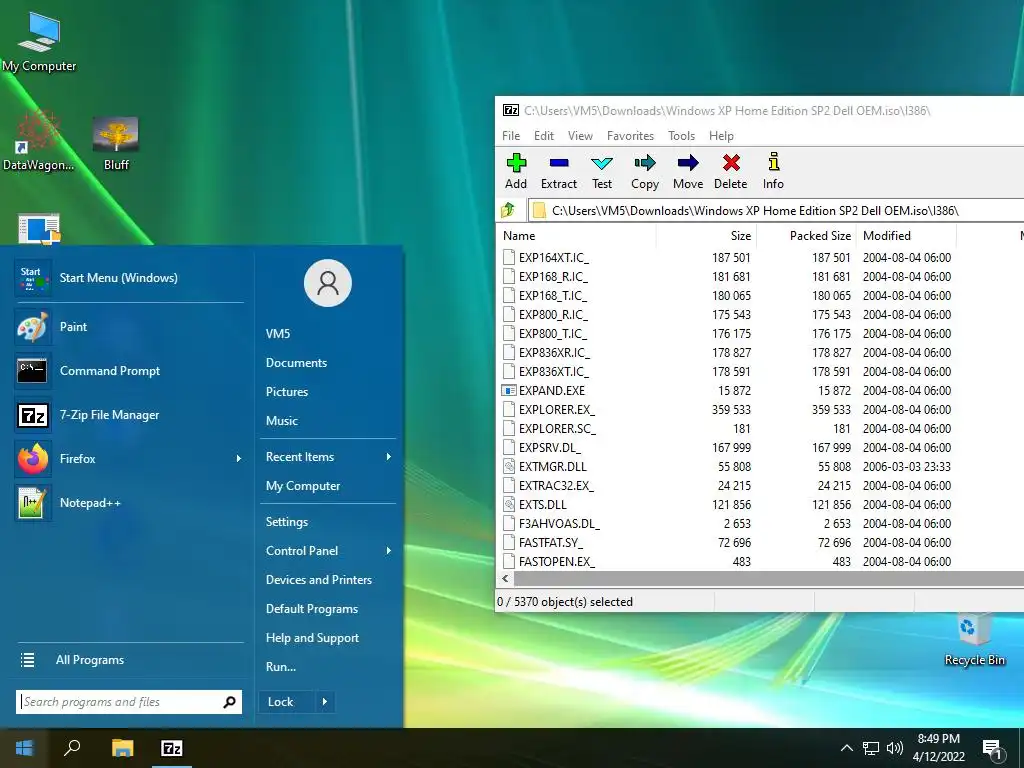Click the 7-Zip taskbar button
This screenshot has height=768, width=1024.
[172, 748]
